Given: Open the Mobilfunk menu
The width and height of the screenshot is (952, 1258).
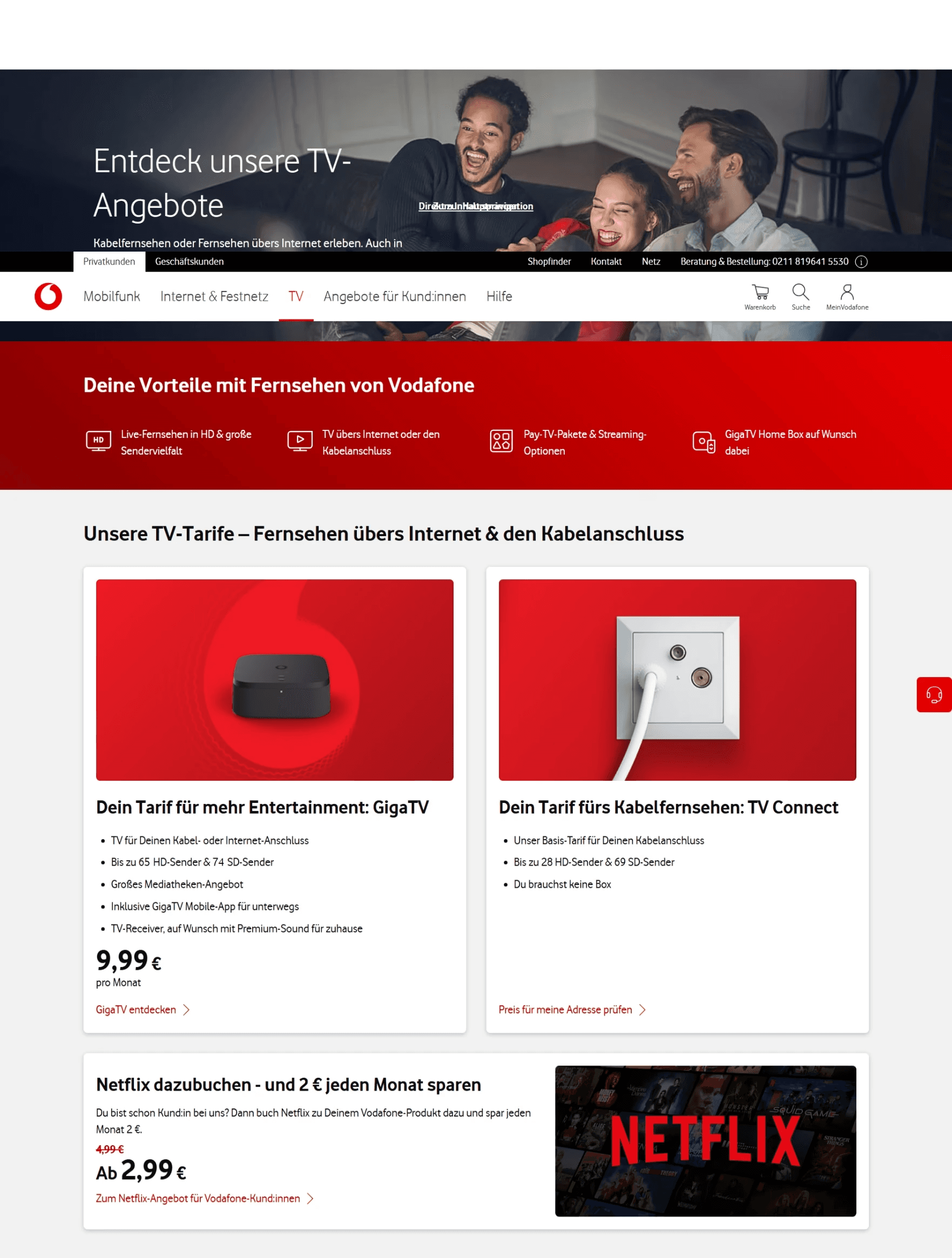Looking at the screenshot, I should pos(111,296).
